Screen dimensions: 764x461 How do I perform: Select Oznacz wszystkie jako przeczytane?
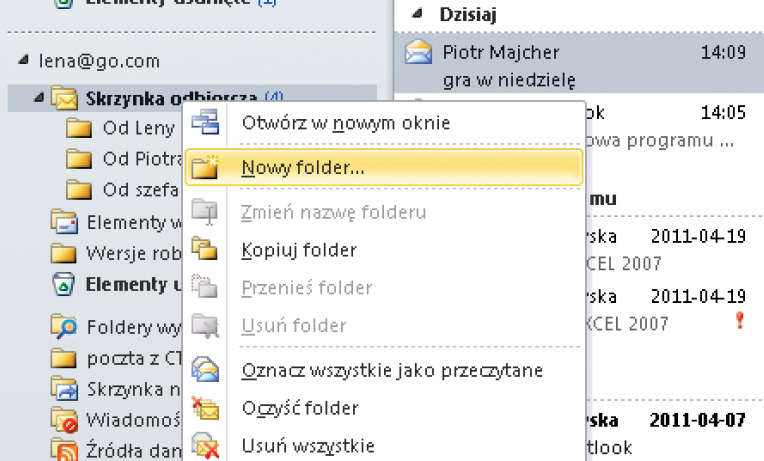coord(392,370)
